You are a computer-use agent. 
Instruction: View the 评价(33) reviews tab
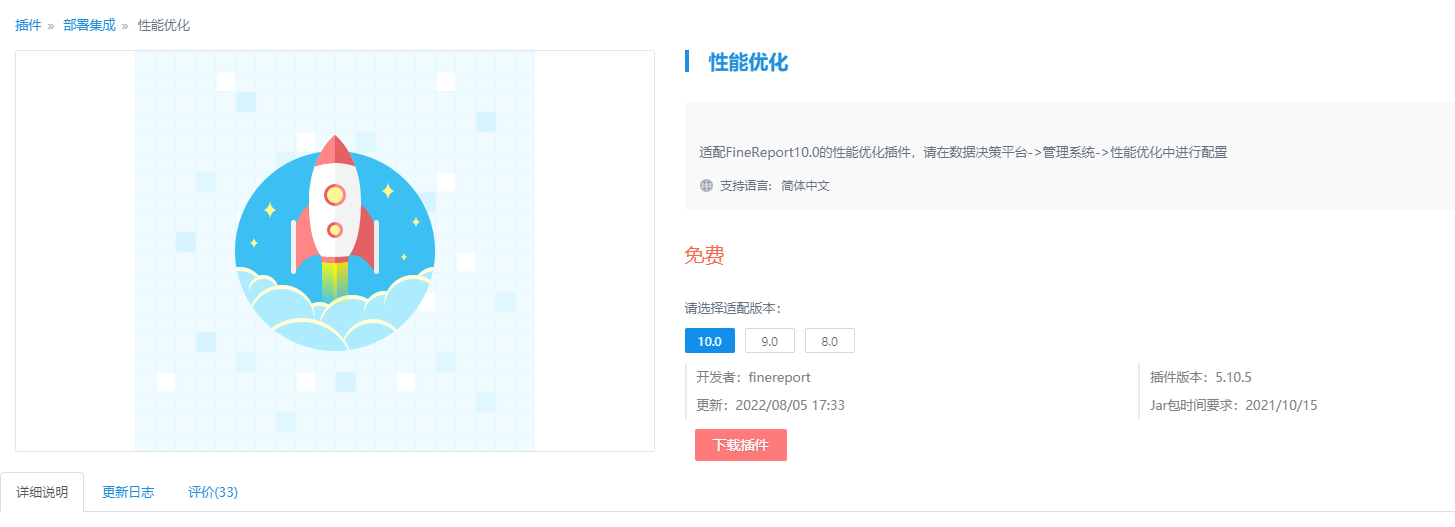pos(213,492)
